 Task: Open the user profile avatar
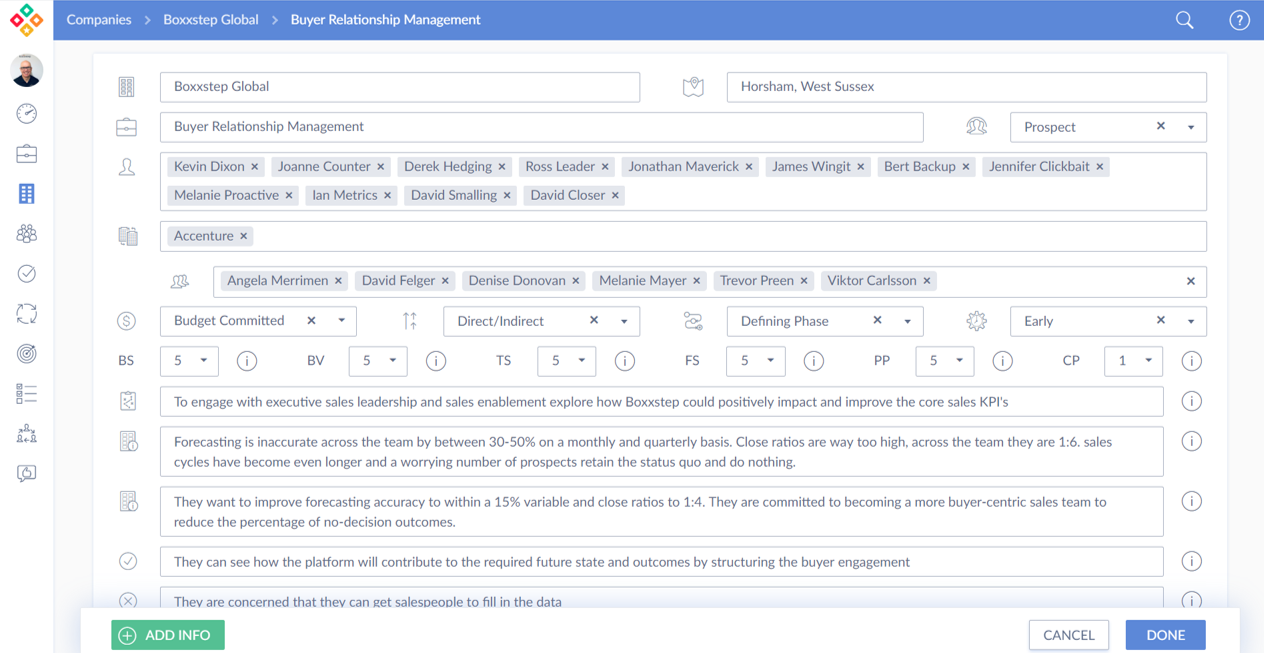27,71
